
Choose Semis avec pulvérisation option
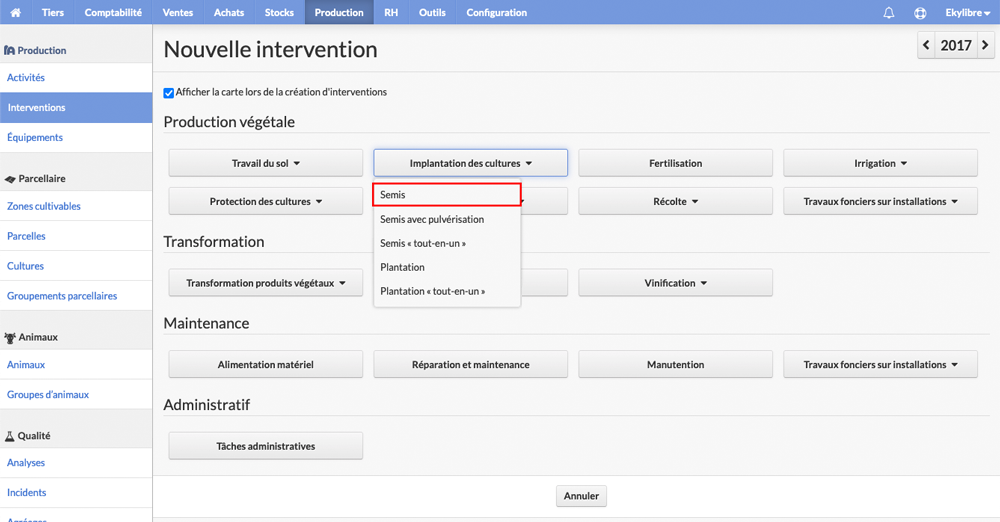coord(447,219)
